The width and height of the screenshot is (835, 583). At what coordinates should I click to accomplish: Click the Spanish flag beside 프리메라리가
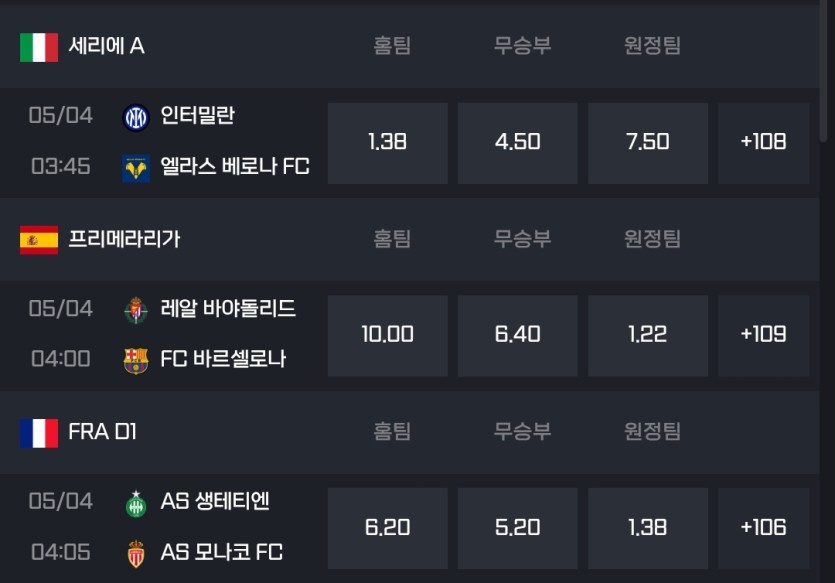39,240
